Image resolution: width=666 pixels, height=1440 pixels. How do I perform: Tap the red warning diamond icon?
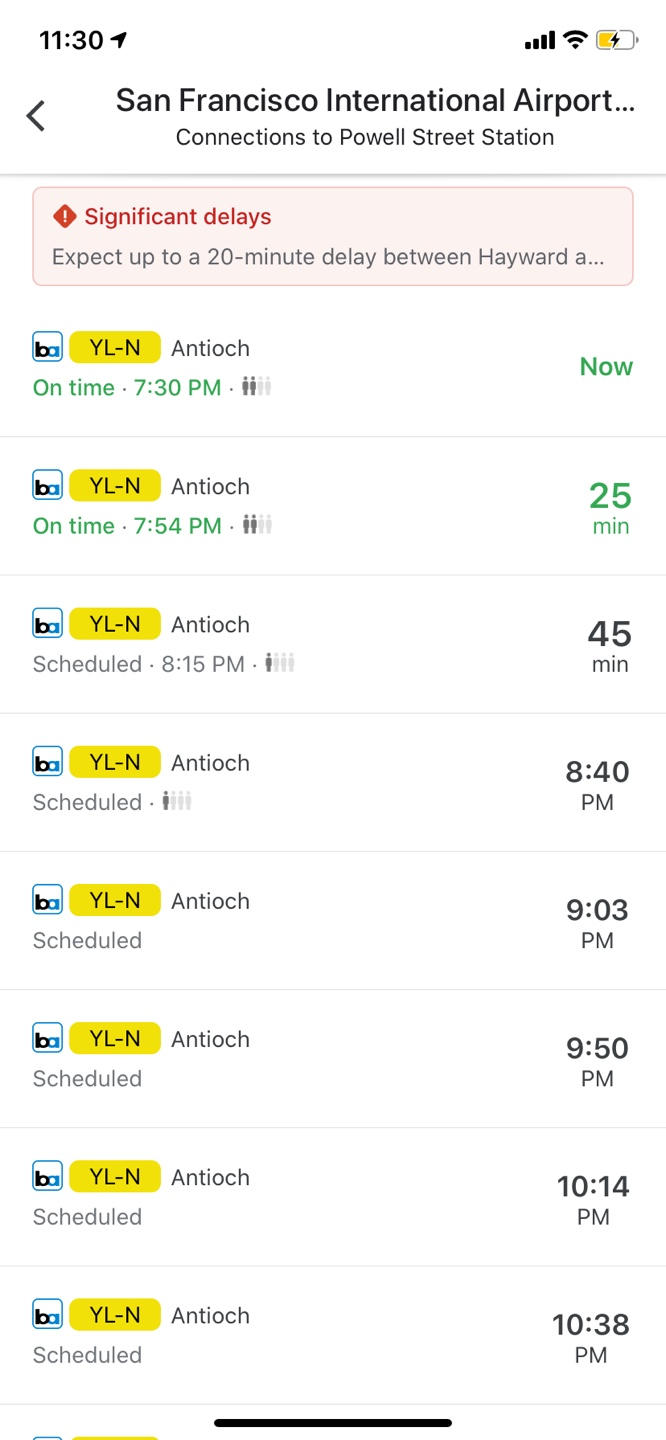point(65,216)
